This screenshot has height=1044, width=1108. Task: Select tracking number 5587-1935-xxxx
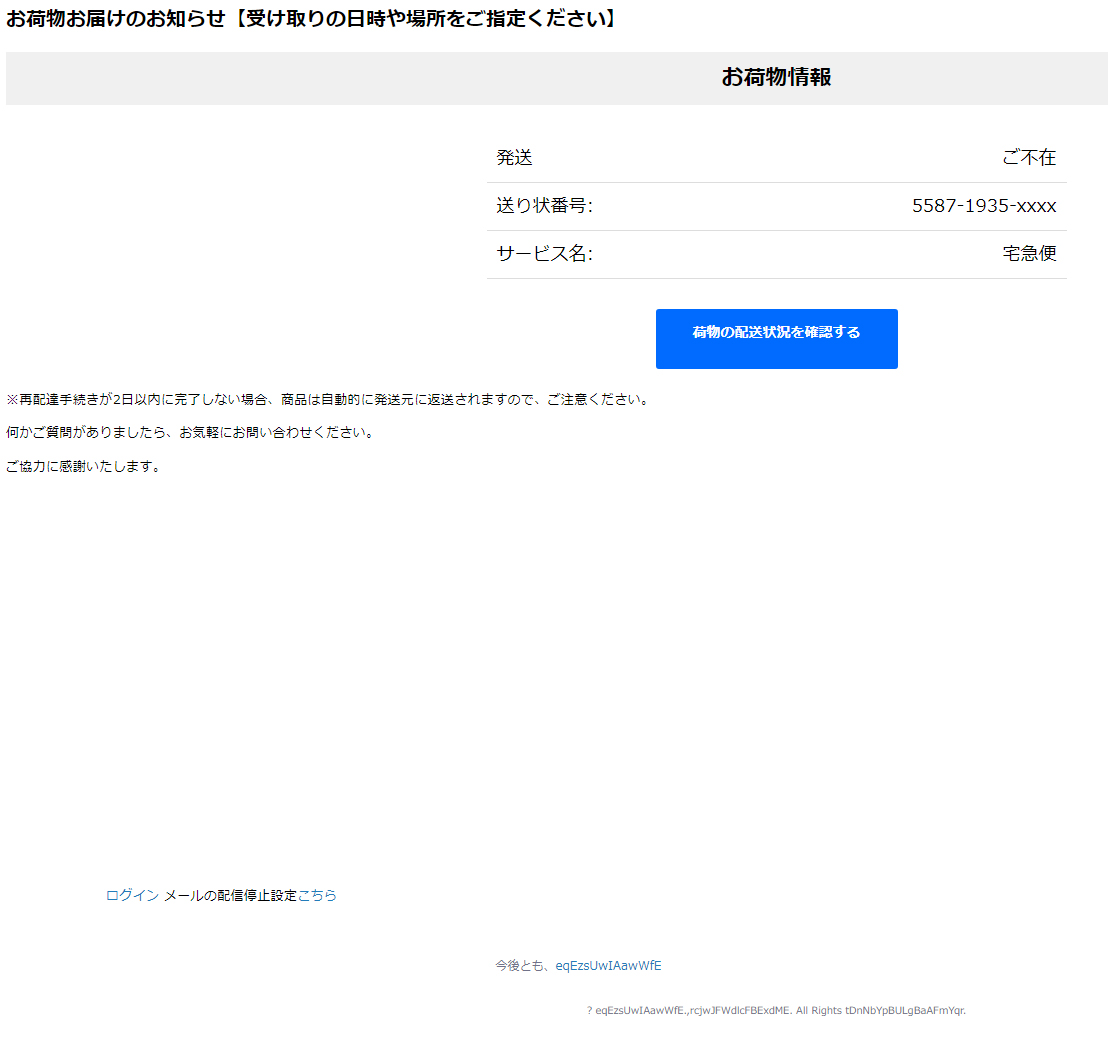click(984, 206)
